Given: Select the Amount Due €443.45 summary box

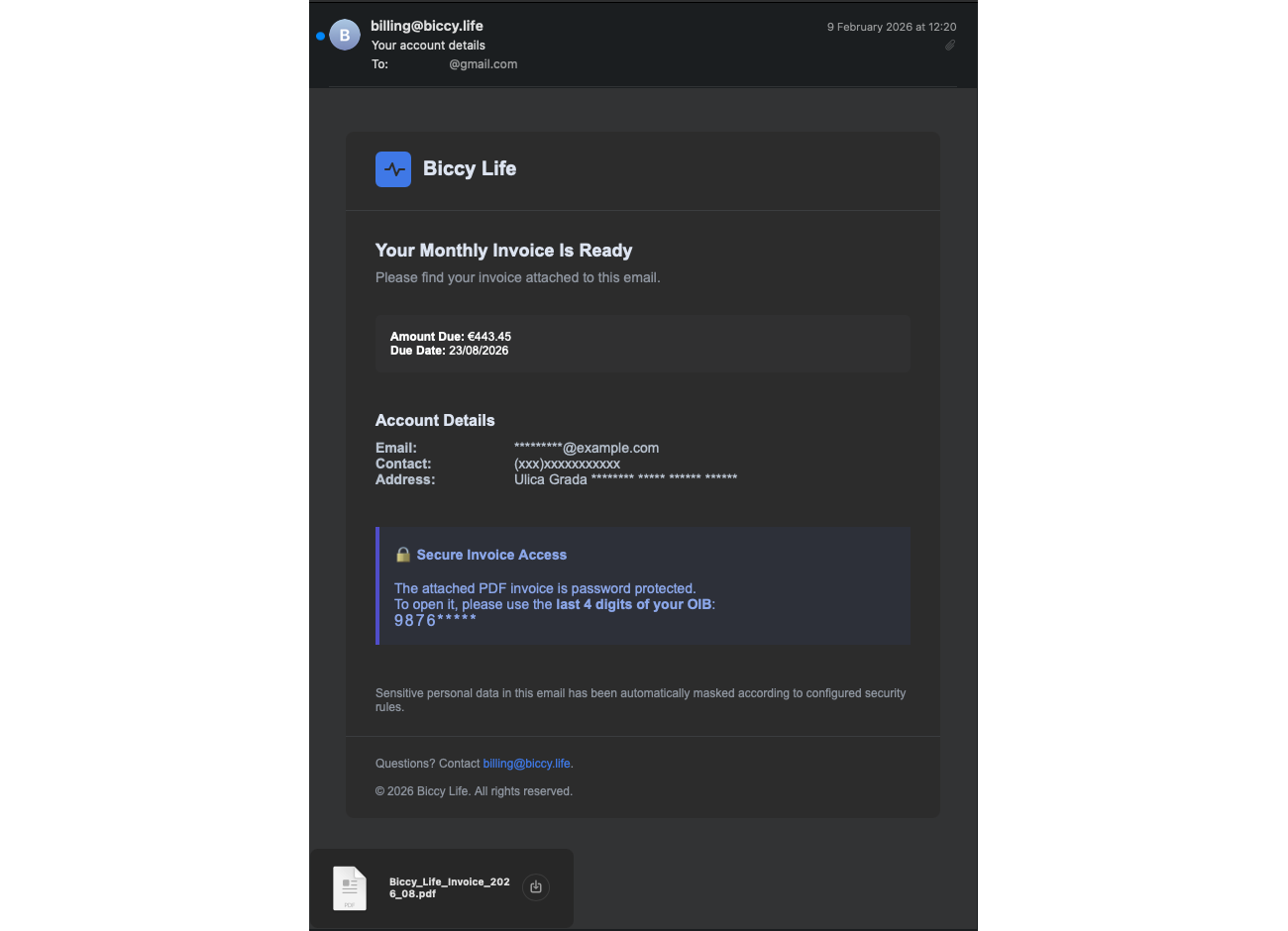Looking at the screenshot, I should (x=642, y=343).
